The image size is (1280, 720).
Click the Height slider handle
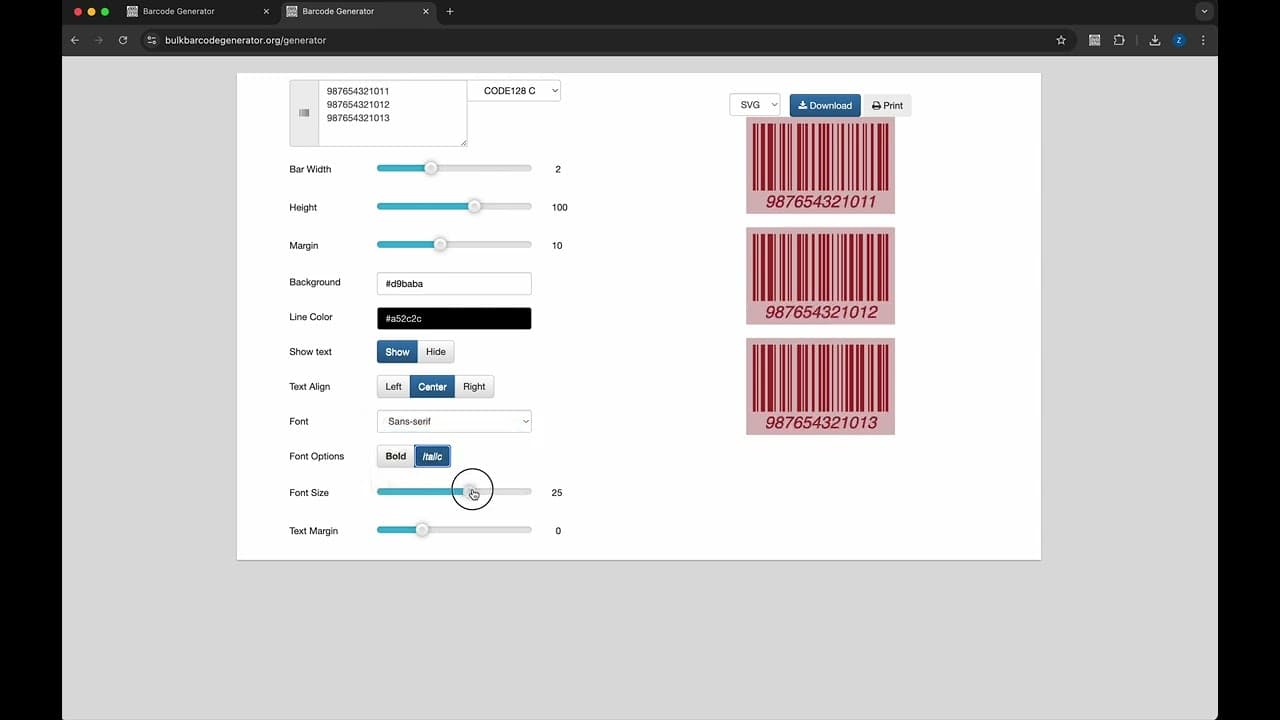(474, 206)
